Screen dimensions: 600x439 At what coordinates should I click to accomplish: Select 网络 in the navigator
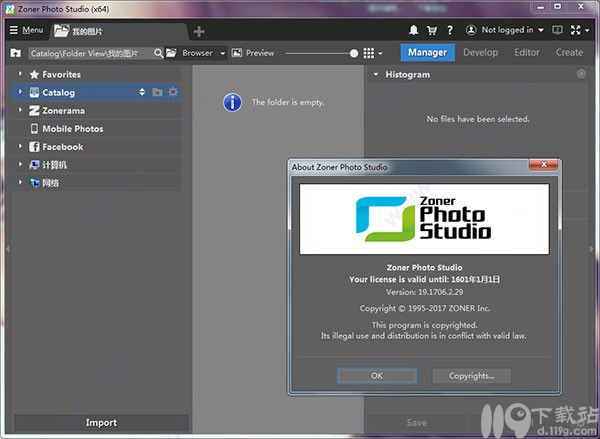click(x=51, y=183)
